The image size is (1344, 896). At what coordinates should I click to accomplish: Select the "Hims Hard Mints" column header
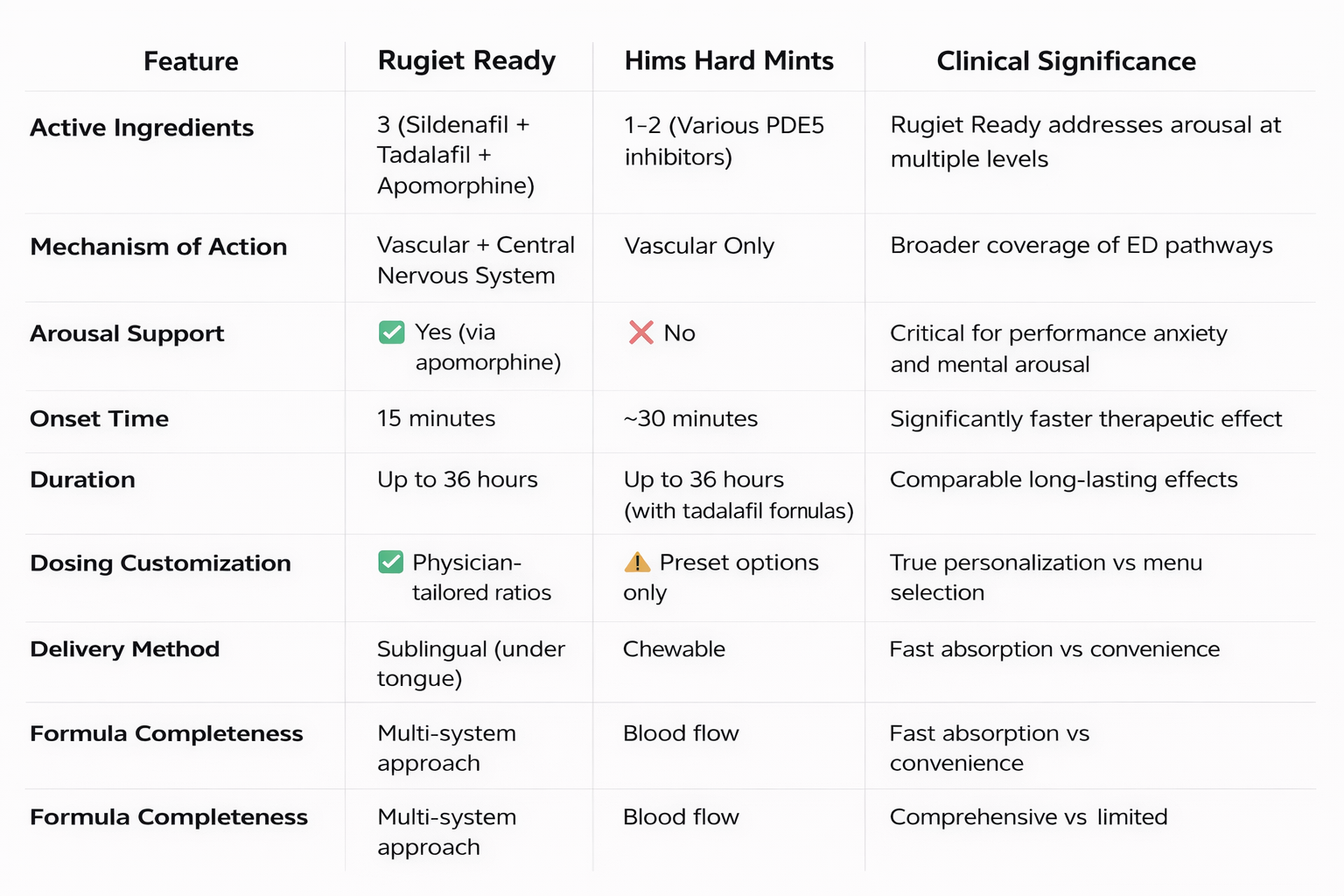(x=728, y=60)
